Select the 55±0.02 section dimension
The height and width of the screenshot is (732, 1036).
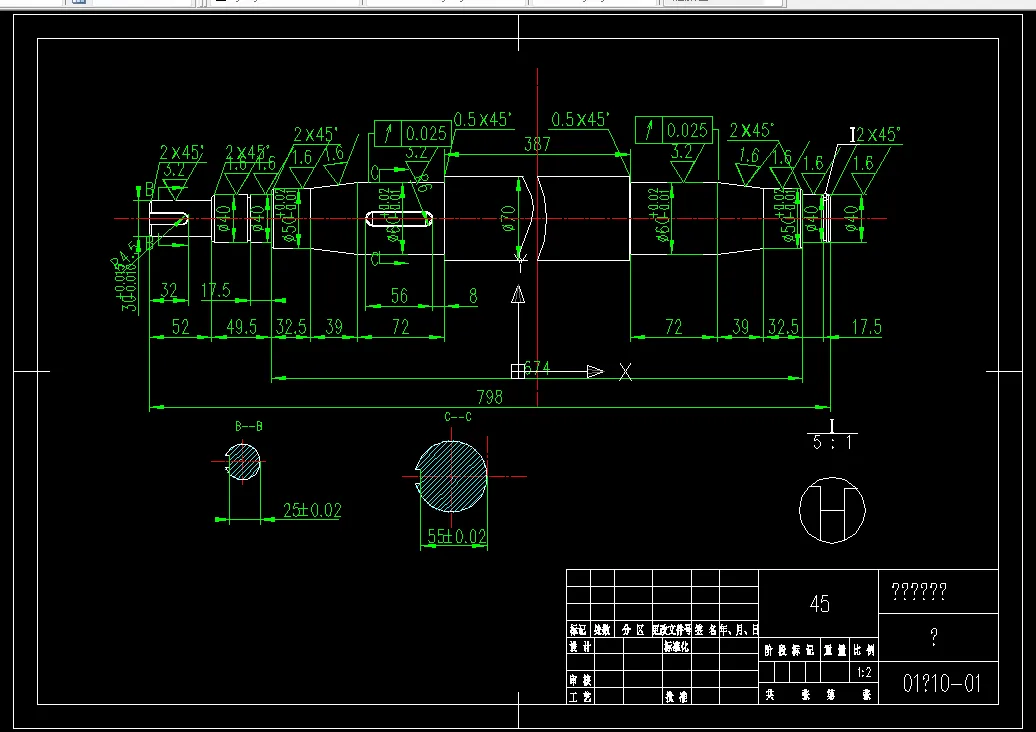457,536
